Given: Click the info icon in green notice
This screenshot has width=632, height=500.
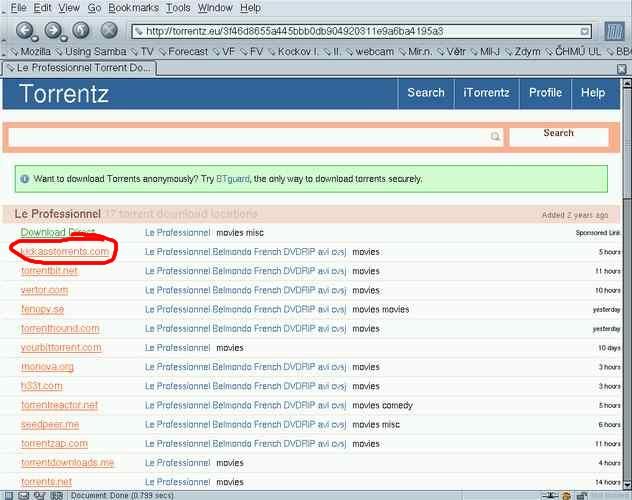Looking at the screenshot, I should pos(25,179).
